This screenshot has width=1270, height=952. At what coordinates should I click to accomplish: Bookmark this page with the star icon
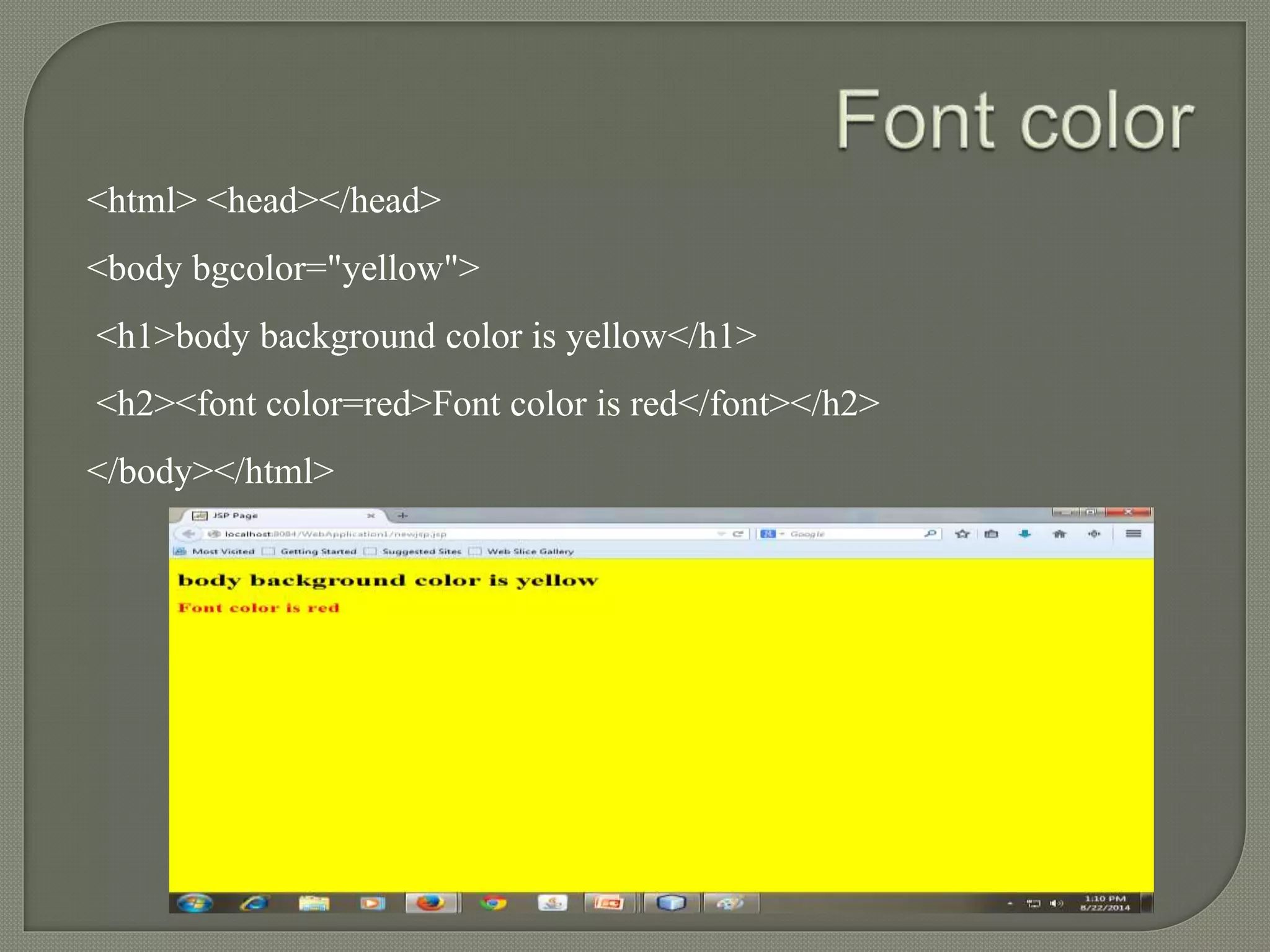[962, 534]
